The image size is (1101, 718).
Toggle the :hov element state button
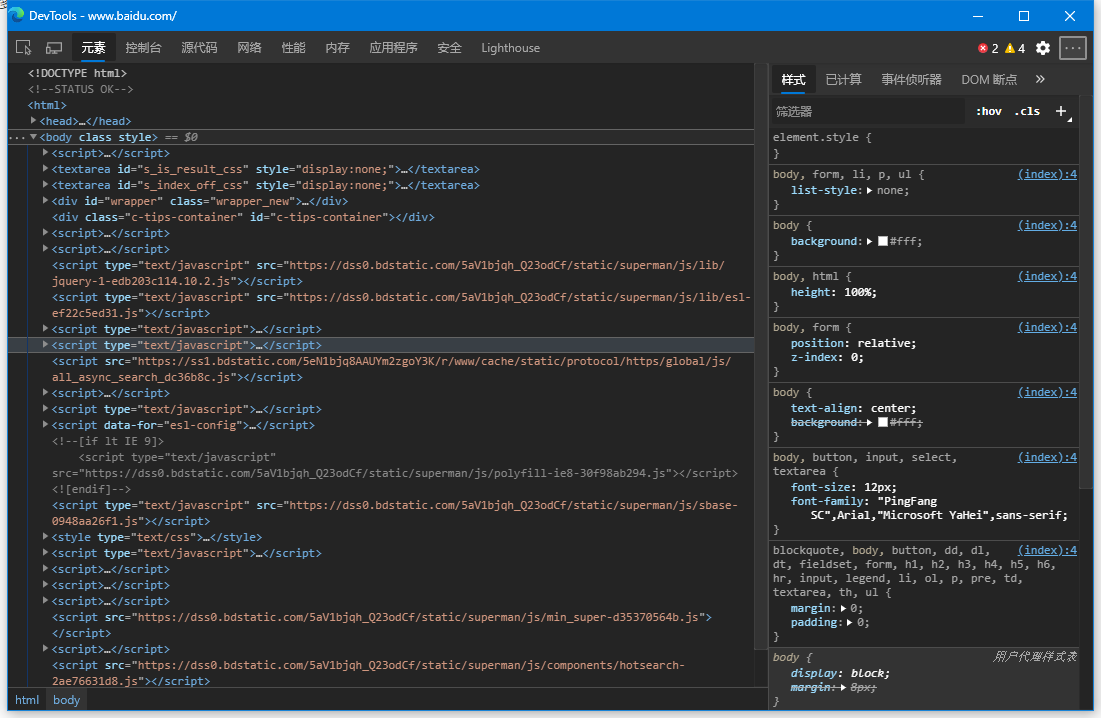point(989,111)
